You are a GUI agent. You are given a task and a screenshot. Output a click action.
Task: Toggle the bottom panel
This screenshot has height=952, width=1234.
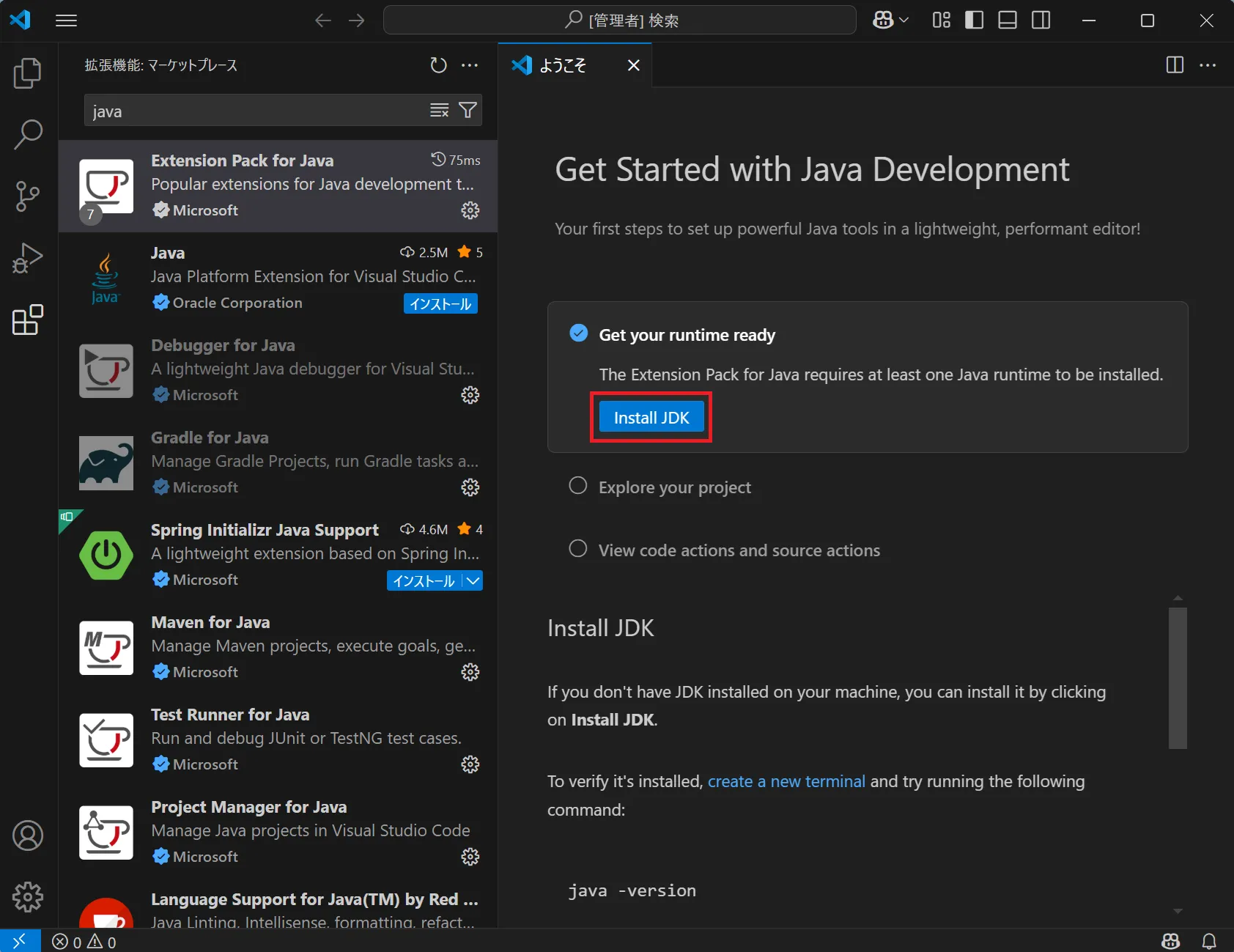point(1008,21)
